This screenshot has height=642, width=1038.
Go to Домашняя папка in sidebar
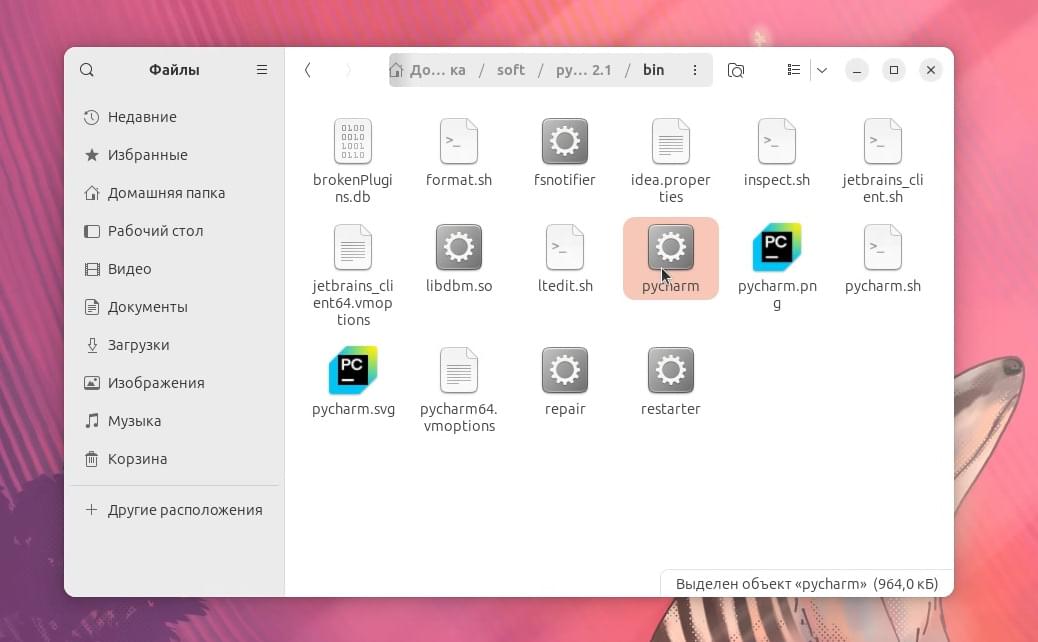[x=174, y=193]
